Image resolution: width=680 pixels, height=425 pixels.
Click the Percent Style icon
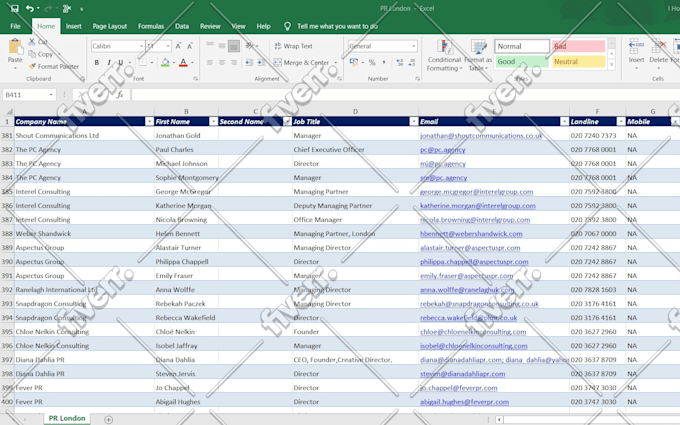click(x=372, y=62)
